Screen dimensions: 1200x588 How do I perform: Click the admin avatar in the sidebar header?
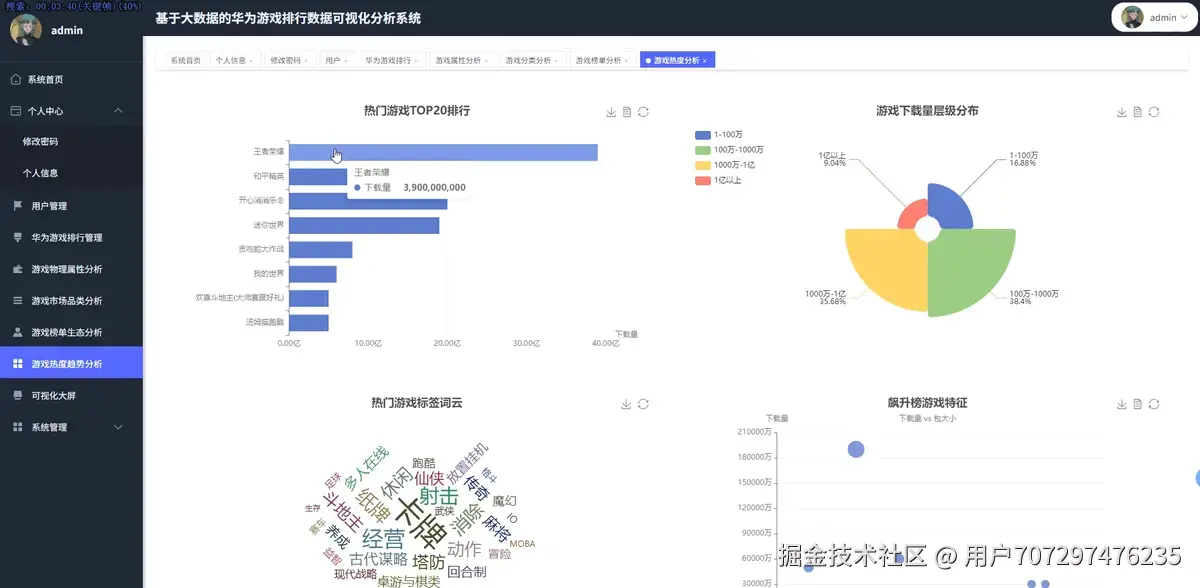coord(26,30)
